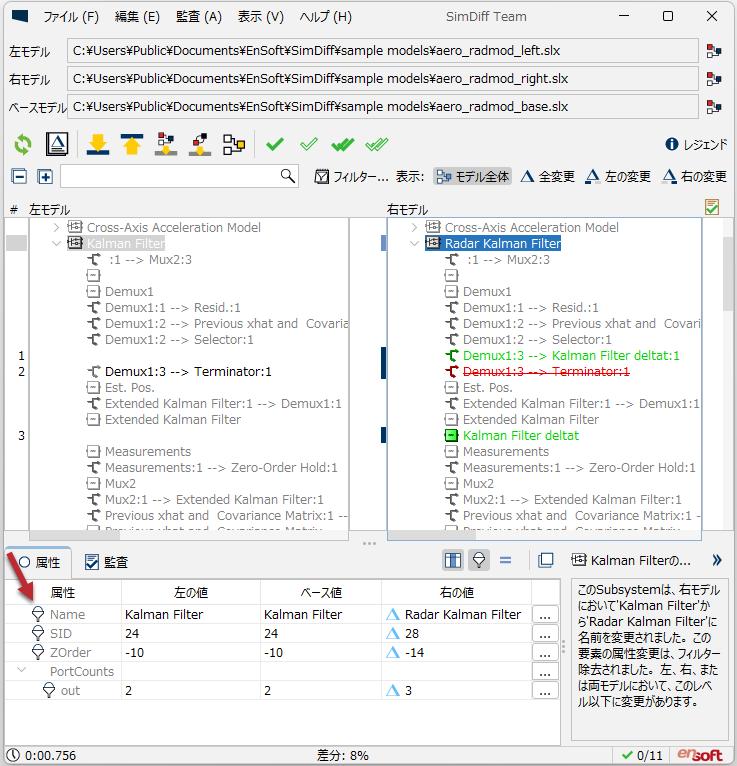This screenshot has height=766, width=737.
Task: Toggle the equals sign show-identical icon
Action: pyautogui.click(x=505, y=560)
